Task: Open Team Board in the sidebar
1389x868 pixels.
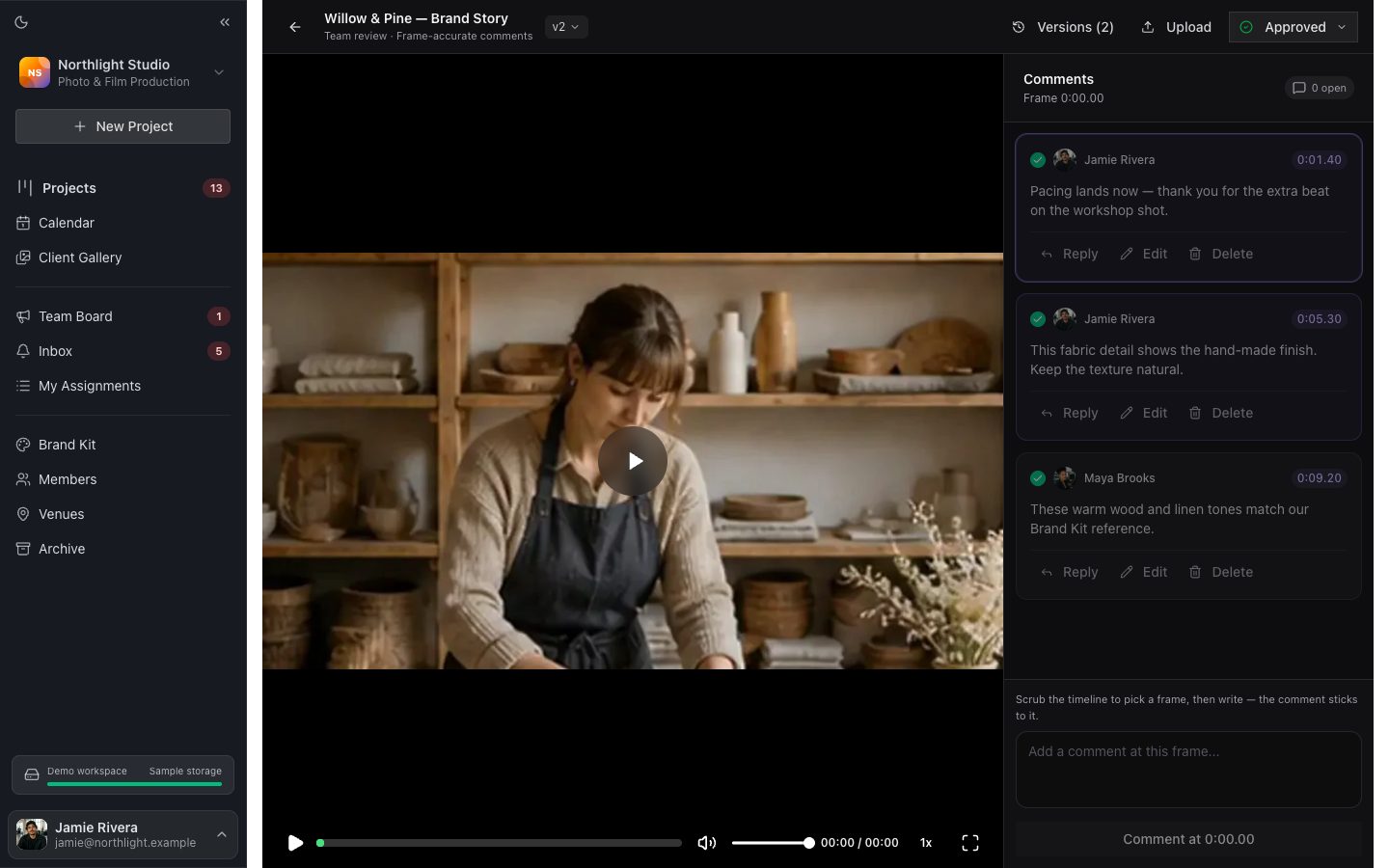Action: [x=123, y=316]
